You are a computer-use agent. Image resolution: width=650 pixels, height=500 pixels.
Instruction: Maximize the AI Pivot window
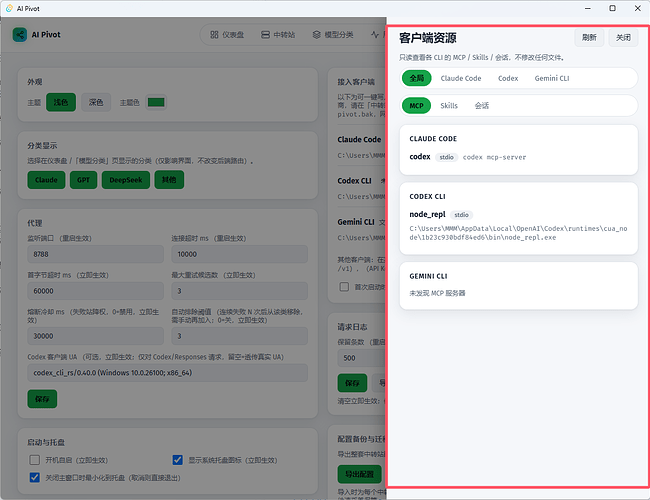(x=612, y=8)
